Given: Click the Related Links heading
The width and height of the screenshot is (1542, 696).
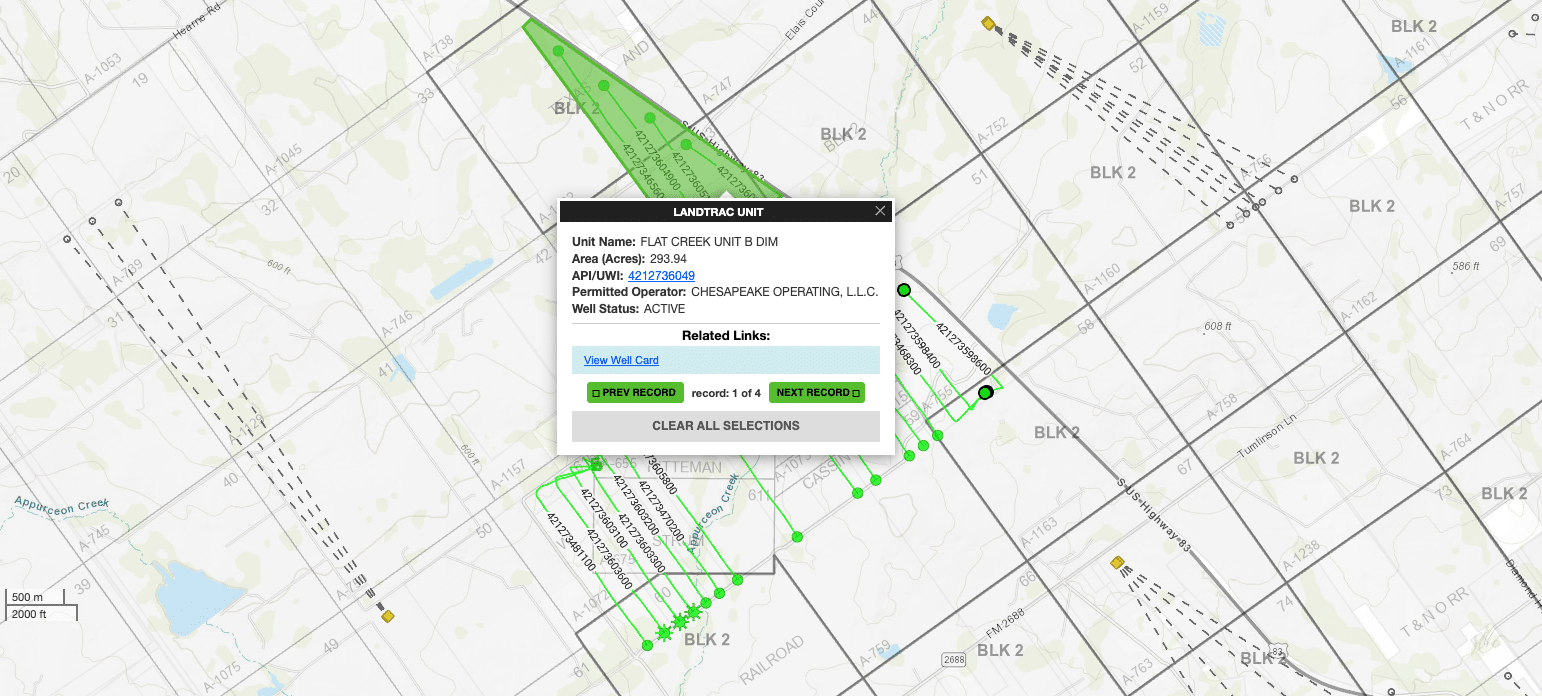Looking at the screenshot, I should pyautogui.click(x=726, y=336).
